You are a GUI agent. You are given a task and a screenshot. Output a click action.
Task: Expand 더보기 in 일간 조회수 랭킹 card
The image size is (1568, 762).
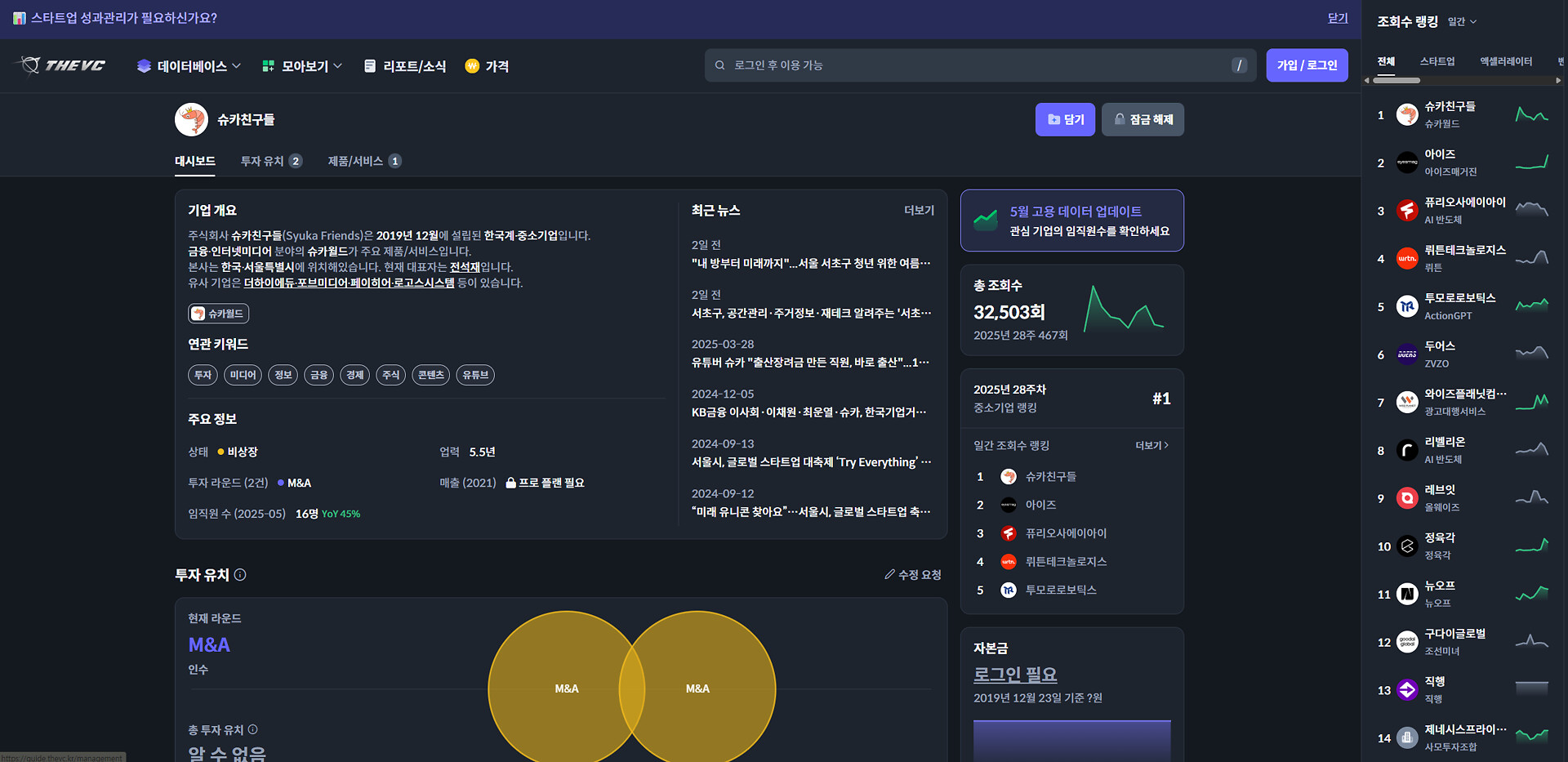pyautogui.click(x=1152, y=445)
